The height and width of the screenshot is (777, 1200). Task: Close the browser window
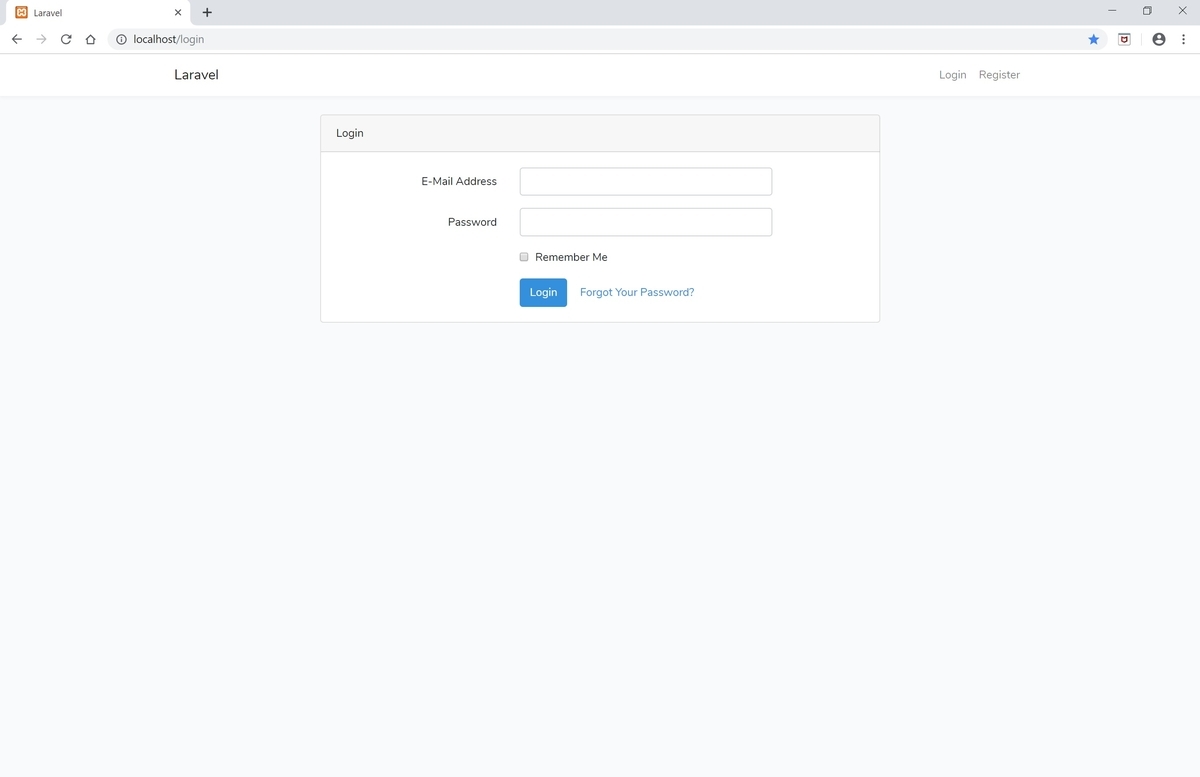point(1182,11)
